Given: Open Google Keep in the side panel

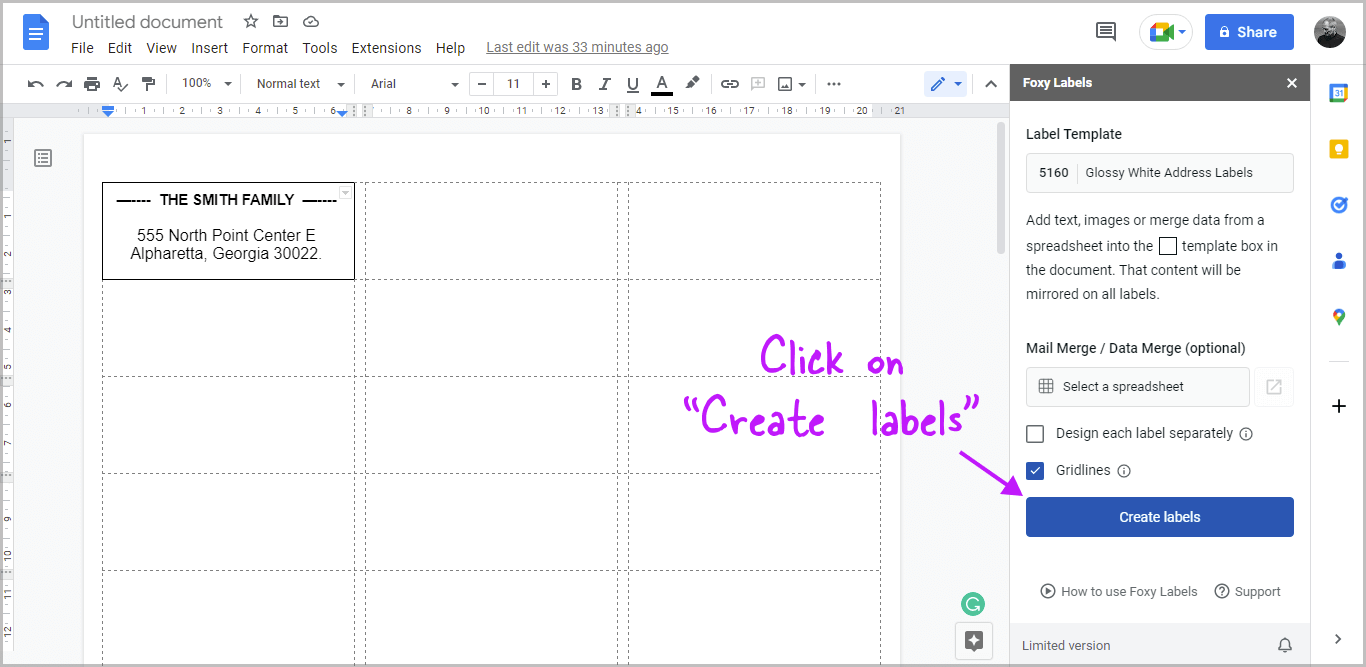Looking at the screenshot, I should point(1340,148).
